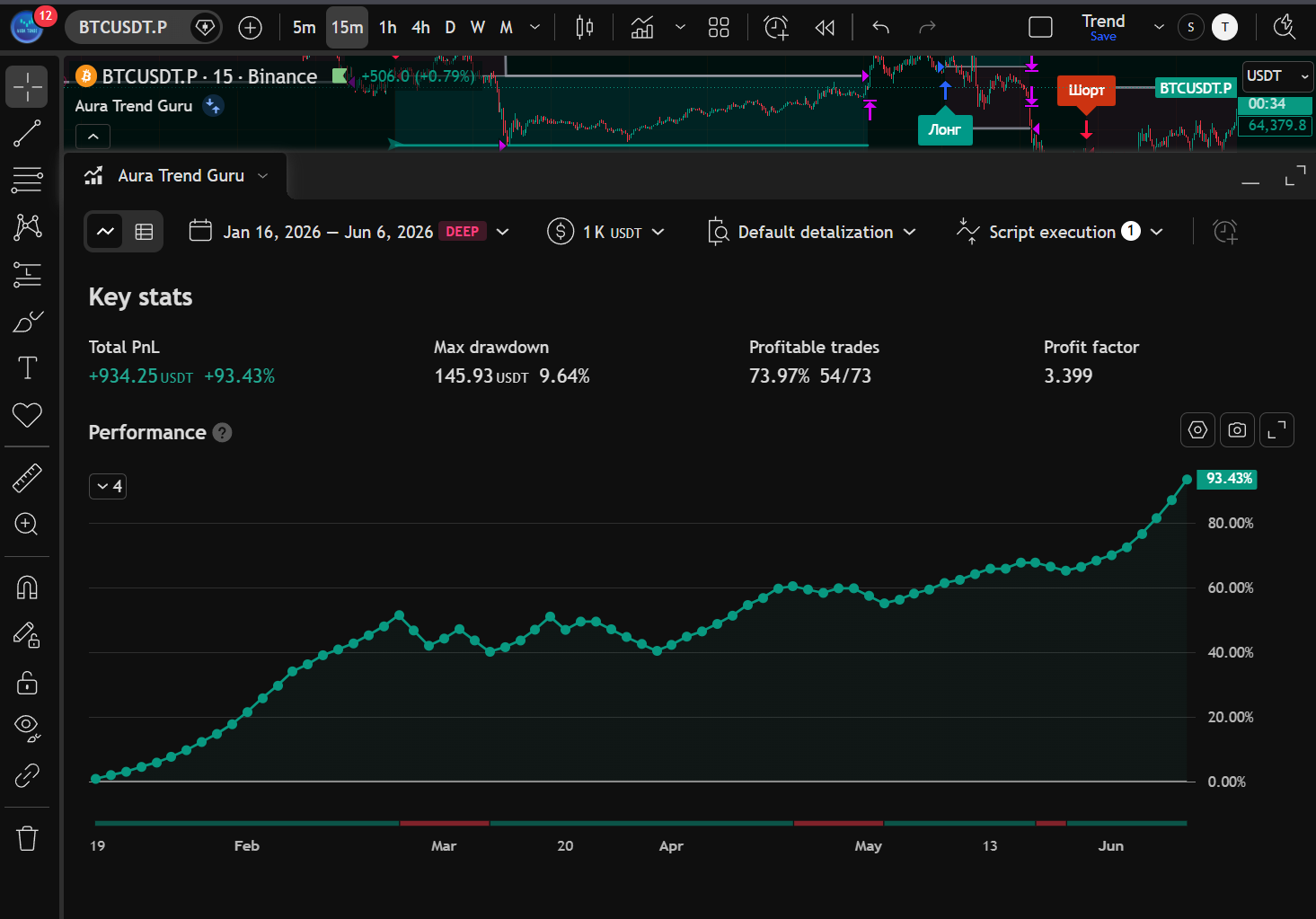
Task: Open the BTCUSDT.P symbol search
Action: [x=123, y=28]
